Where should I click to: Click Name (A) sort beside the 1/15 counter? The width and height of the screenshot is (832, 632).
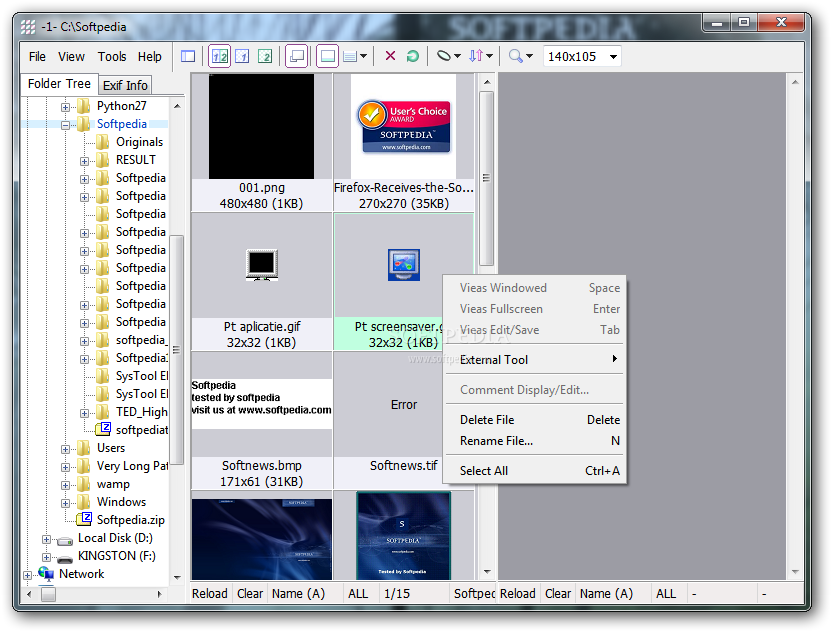click(x=298, y=593)
